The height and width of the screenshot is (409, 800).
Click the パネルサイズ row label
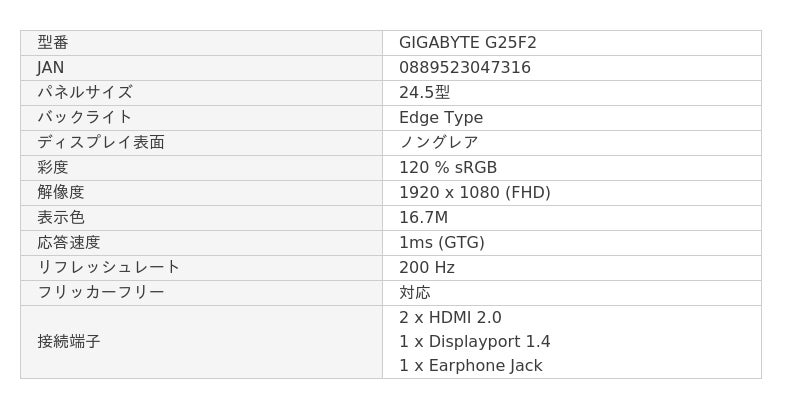coord(85,93)
